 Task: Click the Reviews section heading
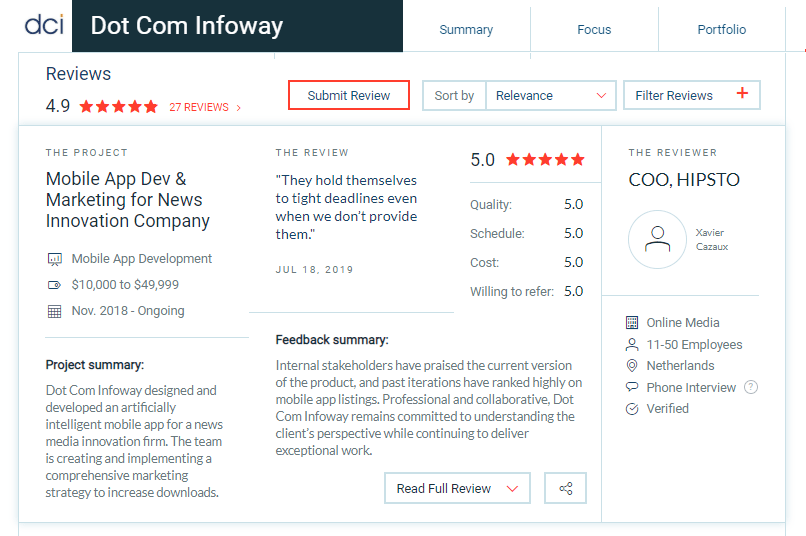[x=78, y=73]
